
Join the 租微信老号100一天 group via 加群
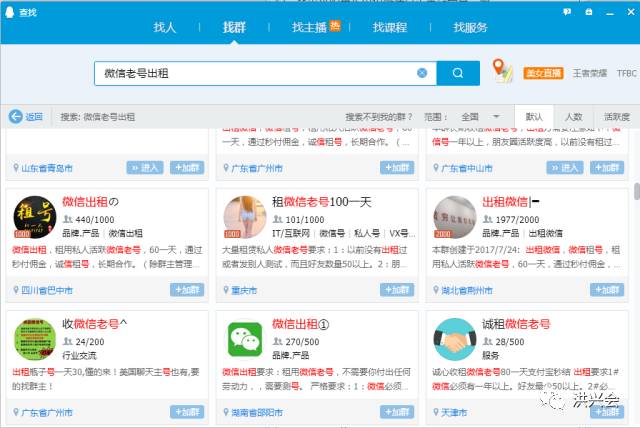click(397, 290)
